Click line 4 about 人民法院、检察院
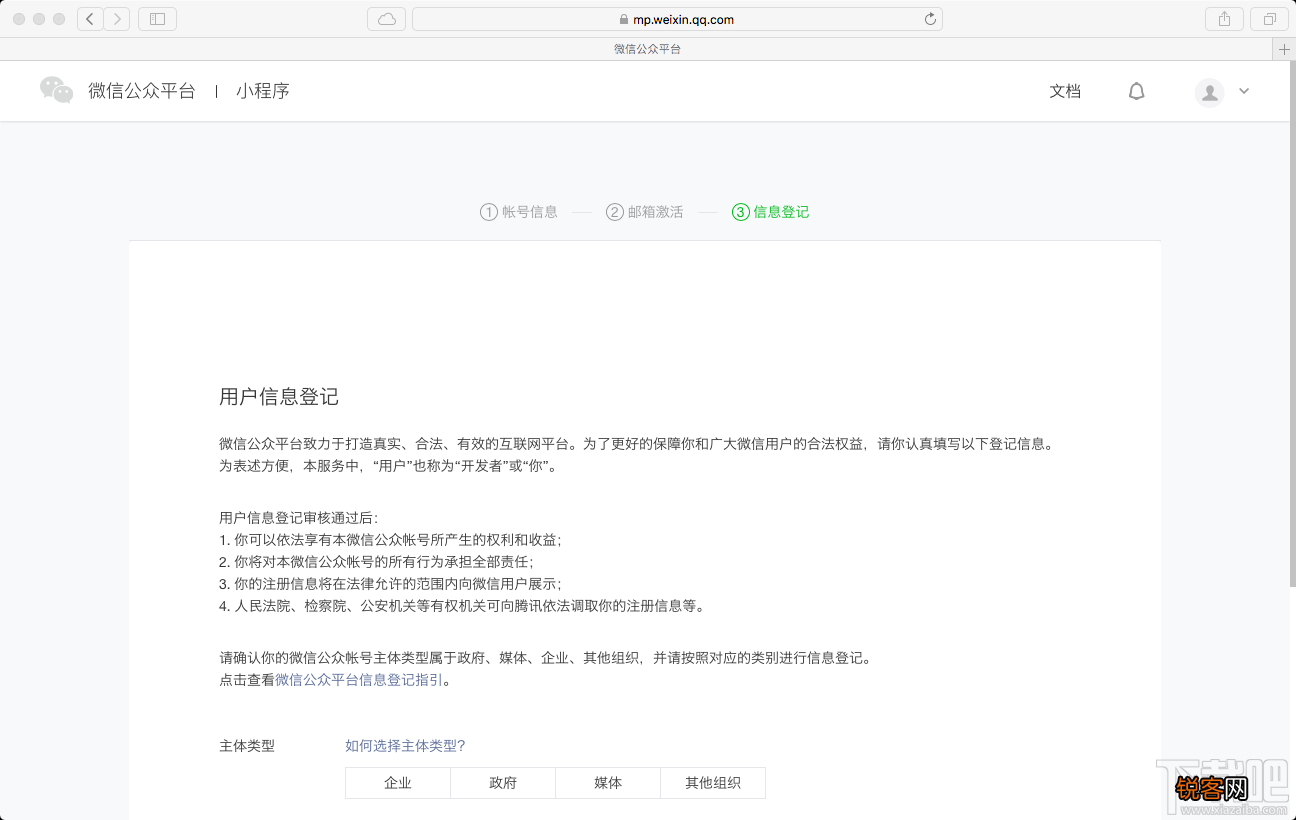 462,606
